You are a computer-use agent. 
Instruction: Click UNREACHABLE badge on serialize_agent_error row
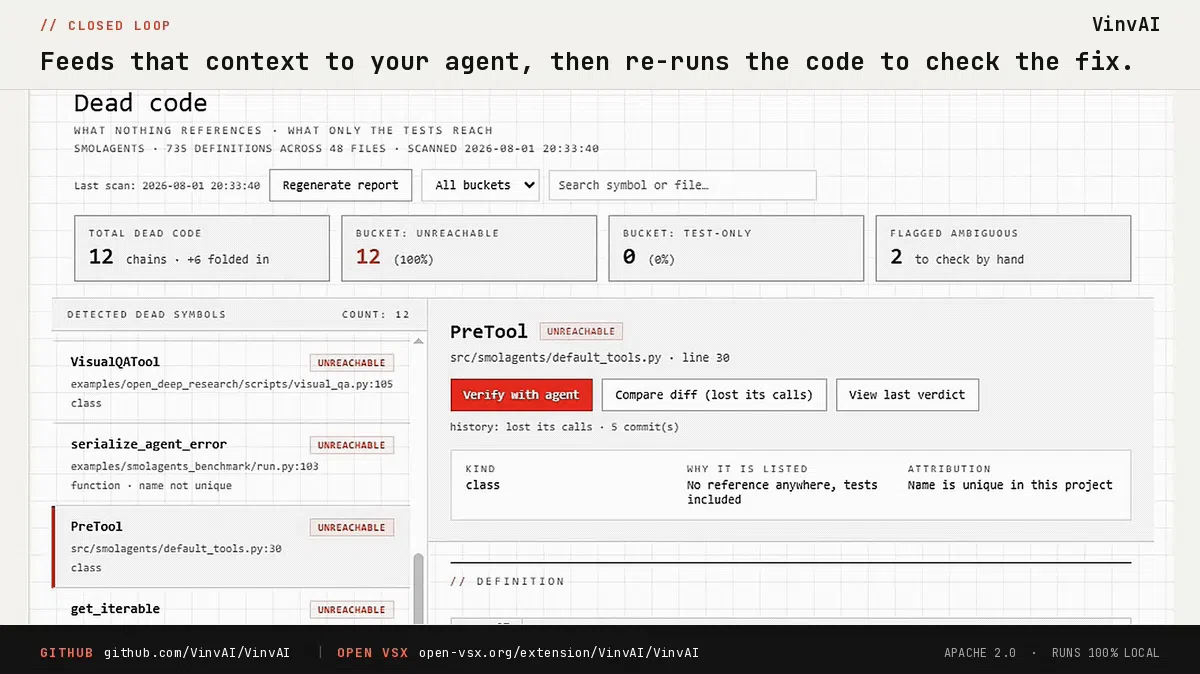pos(351,445)
